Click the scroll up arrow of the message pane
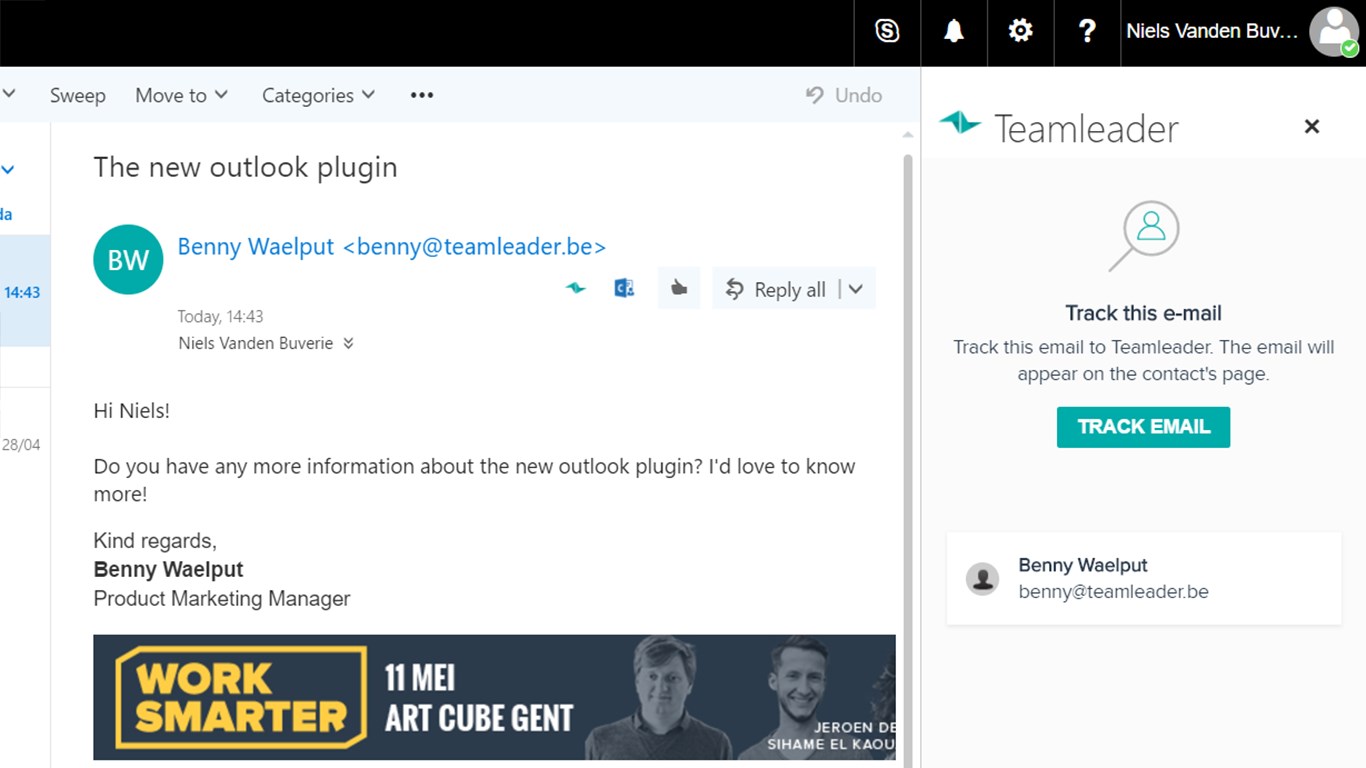This screenshot has height=768, width=1366. (908, 135)
